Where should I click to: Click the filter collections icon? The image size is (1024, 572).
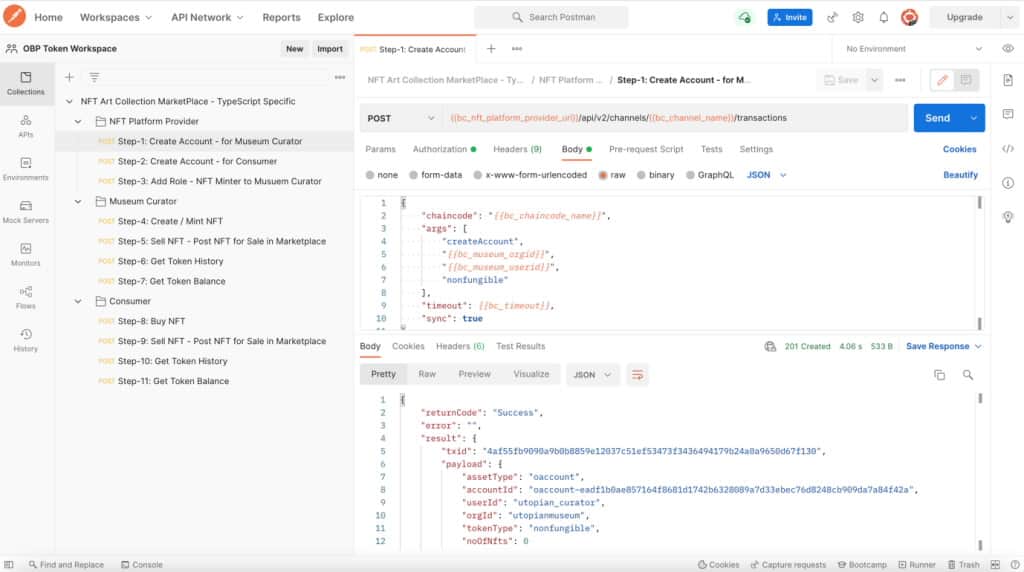(x=94, y=77)
